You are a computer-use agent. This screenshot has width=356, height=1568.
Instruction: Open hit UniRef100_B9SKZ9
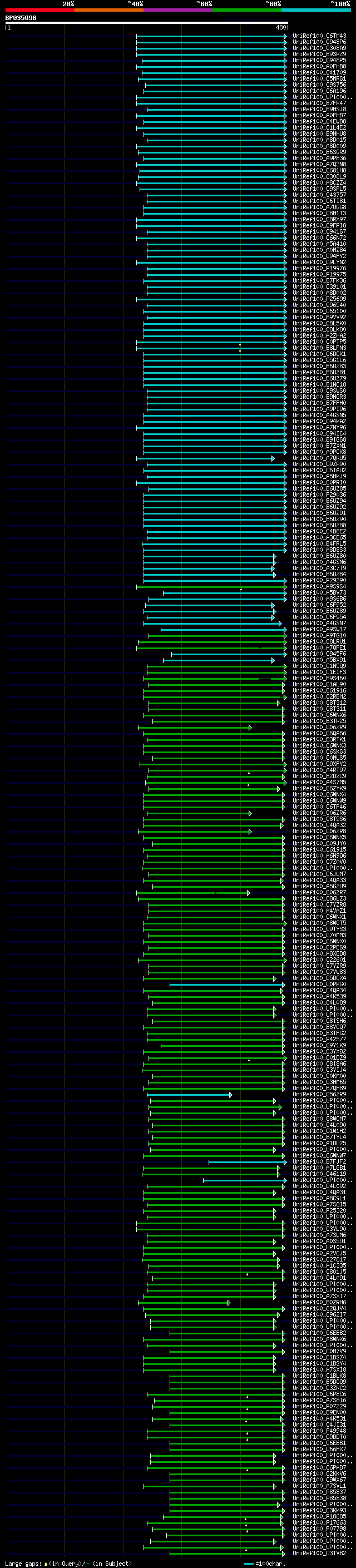pos(319,54)
